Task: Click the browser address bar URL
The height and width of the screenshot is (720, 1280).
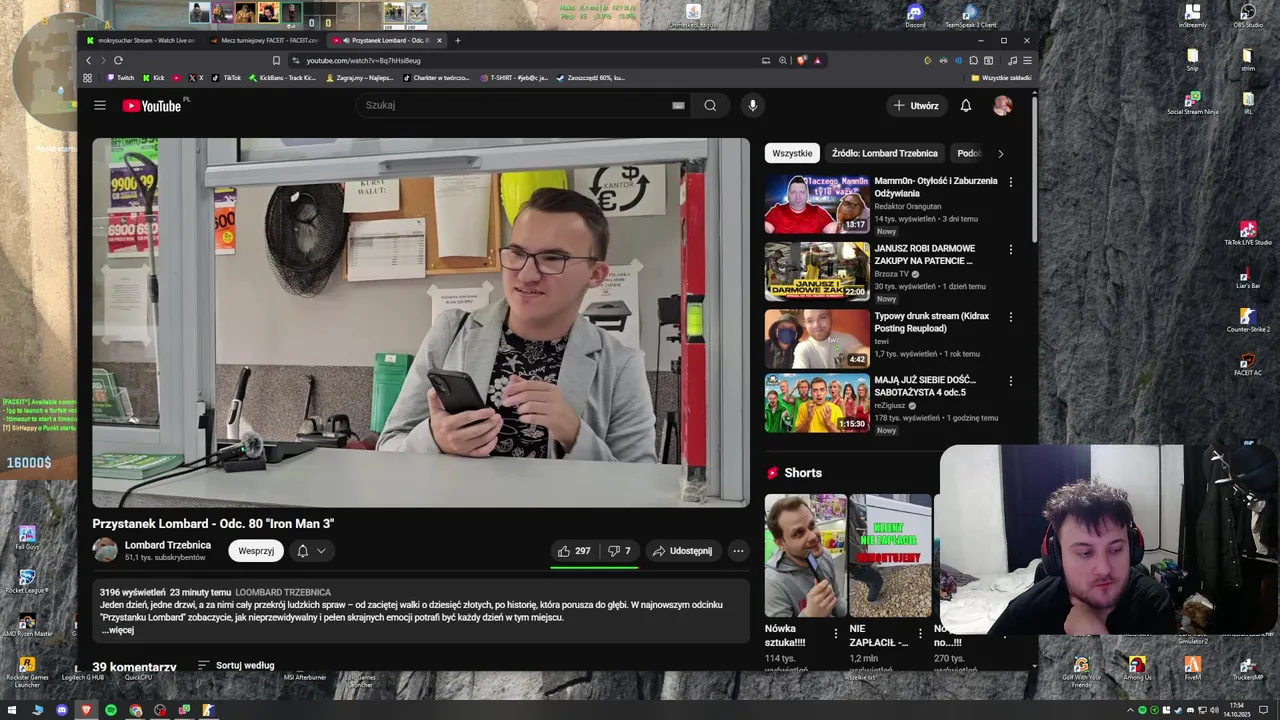Action: (363, 60)
